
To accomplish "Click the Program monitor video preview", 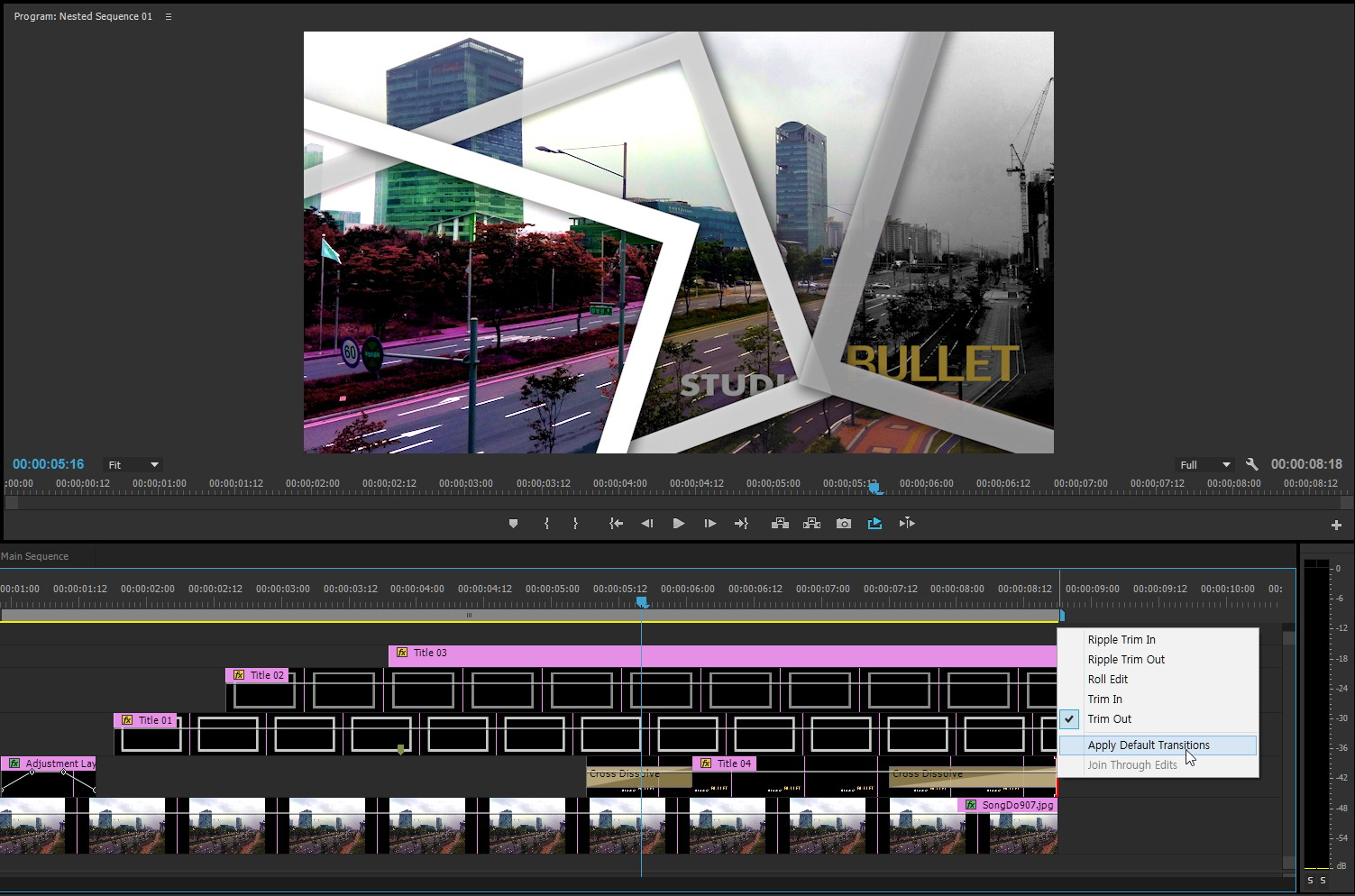I will point(679,242).
